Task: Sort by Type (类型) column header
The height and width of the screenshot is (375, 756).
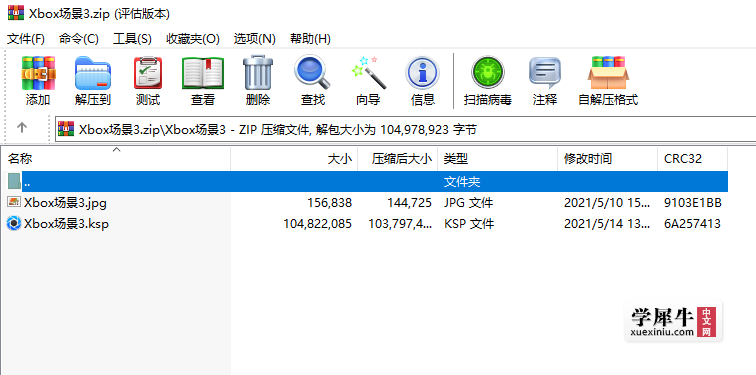Action: 498,159
